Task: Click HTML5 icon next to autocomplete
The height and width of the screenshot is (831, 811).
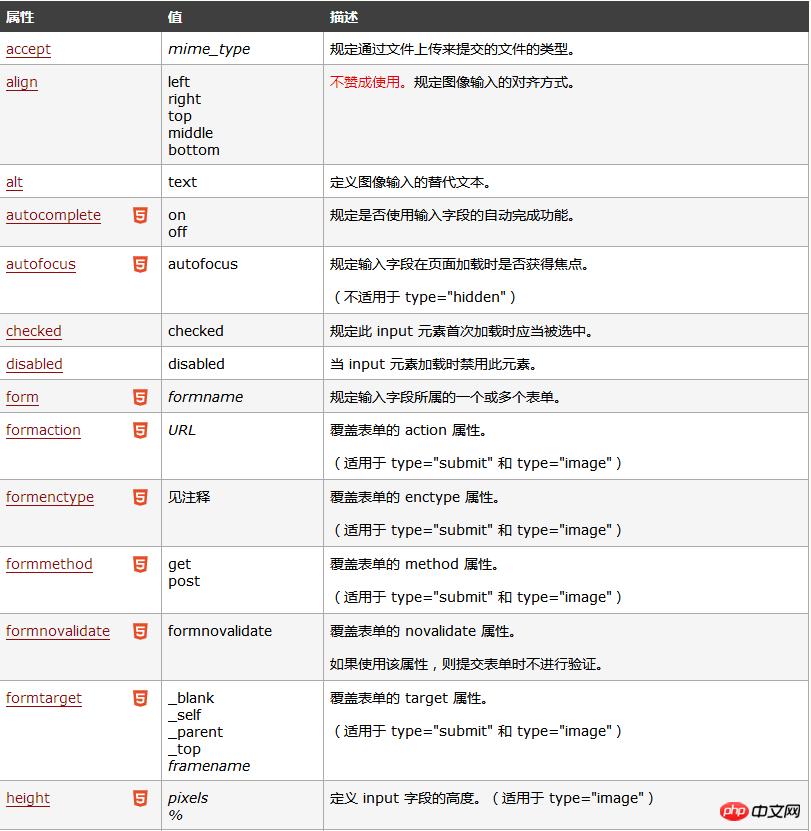Action: (140, 215)
